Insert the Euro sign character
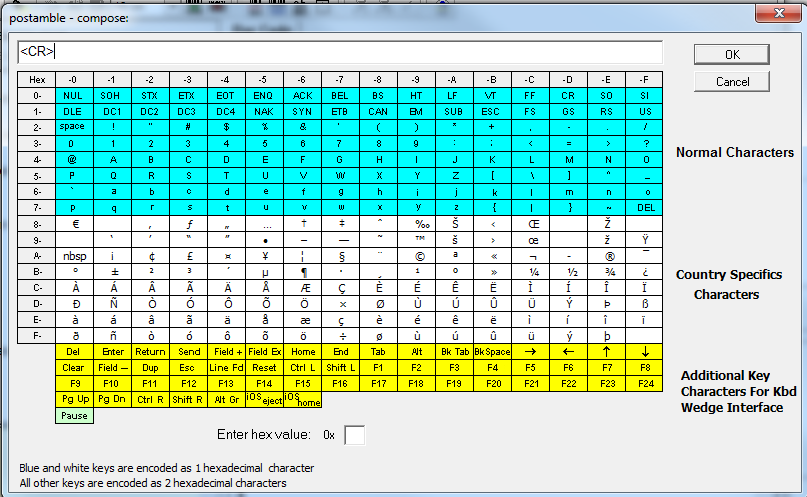Screen dimensions: 807x497 tap(73, 223)
